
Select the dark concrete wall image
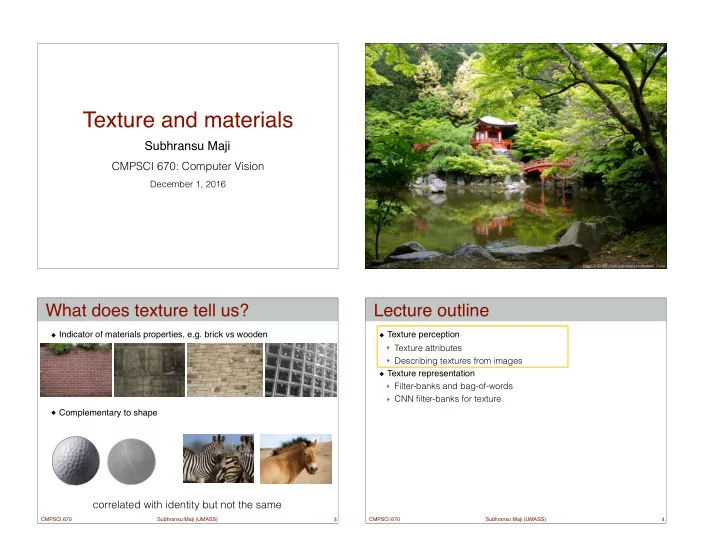point(149,370)
